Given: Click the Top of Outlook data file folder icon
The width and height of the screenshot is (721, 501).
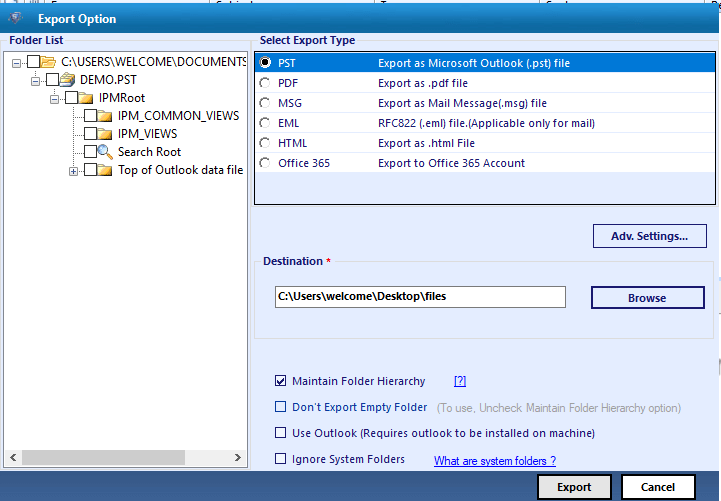Looking at the screenshot, I should [105, 170].
